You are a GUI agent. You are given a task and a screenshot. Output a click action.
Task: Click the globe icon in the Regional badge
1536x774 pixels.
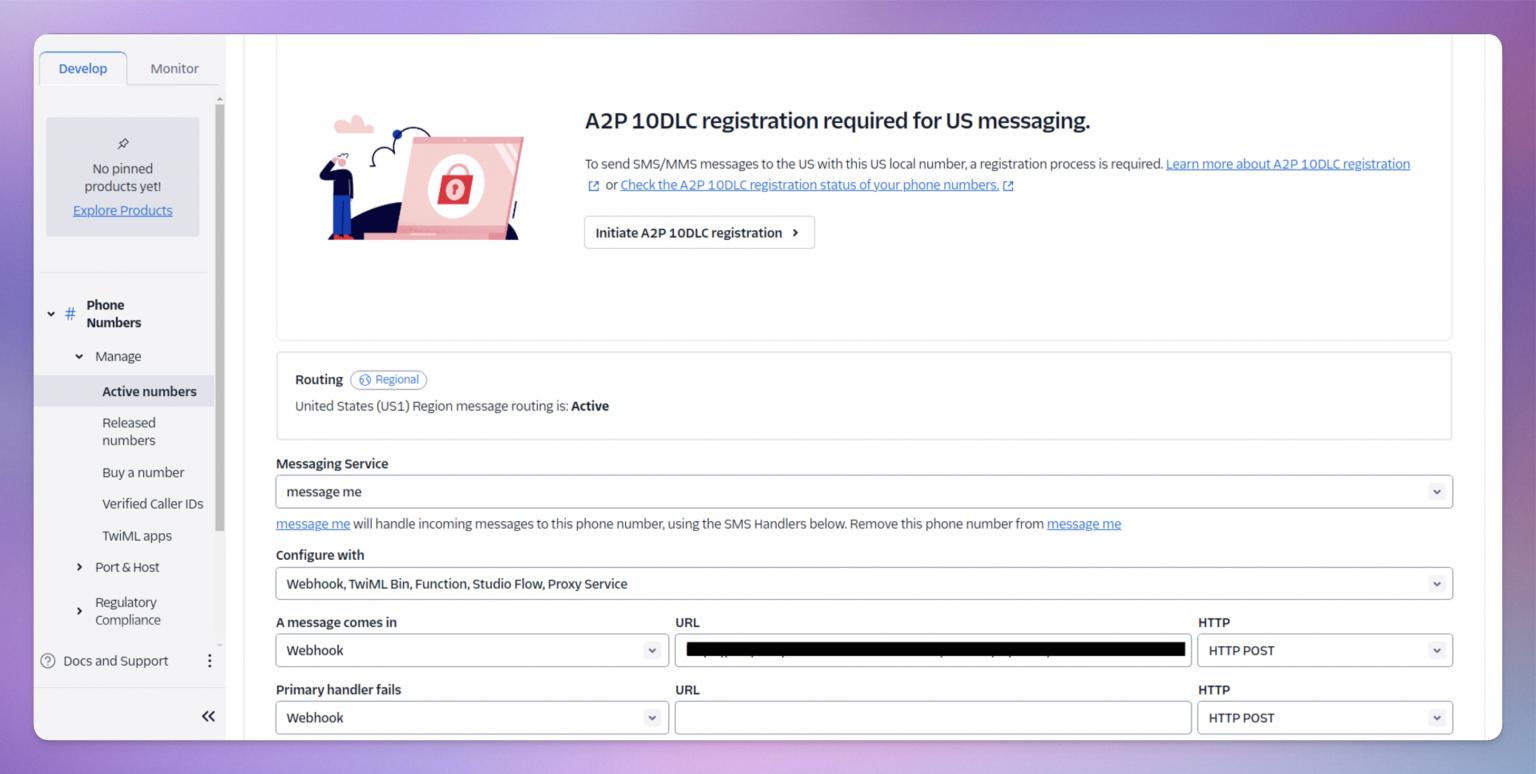(367, 379)
